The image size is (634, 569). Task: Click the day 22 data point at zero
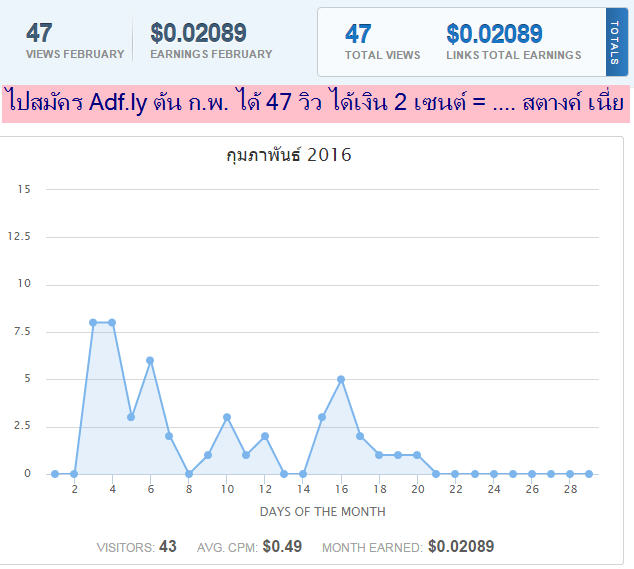(455, 474)
